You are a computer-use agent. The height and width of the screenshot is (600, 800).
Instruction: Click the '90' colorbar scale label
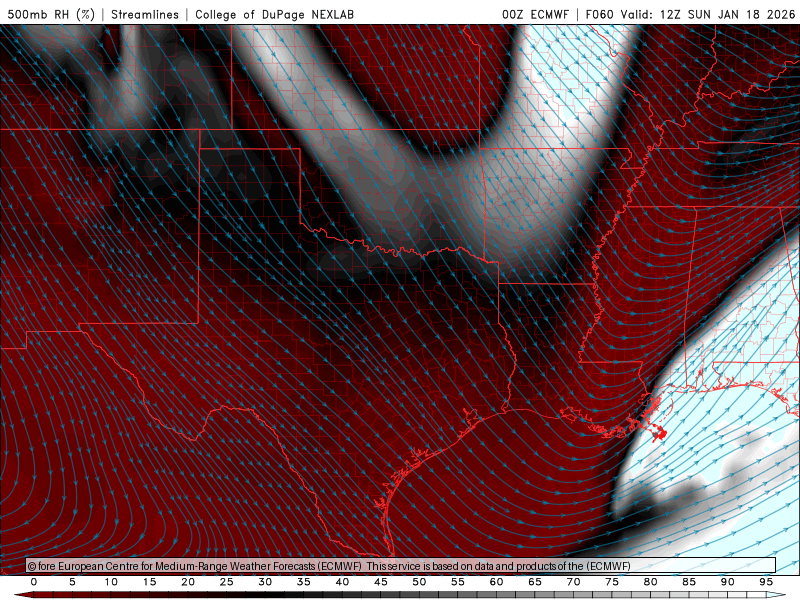[x=727, y=582]
